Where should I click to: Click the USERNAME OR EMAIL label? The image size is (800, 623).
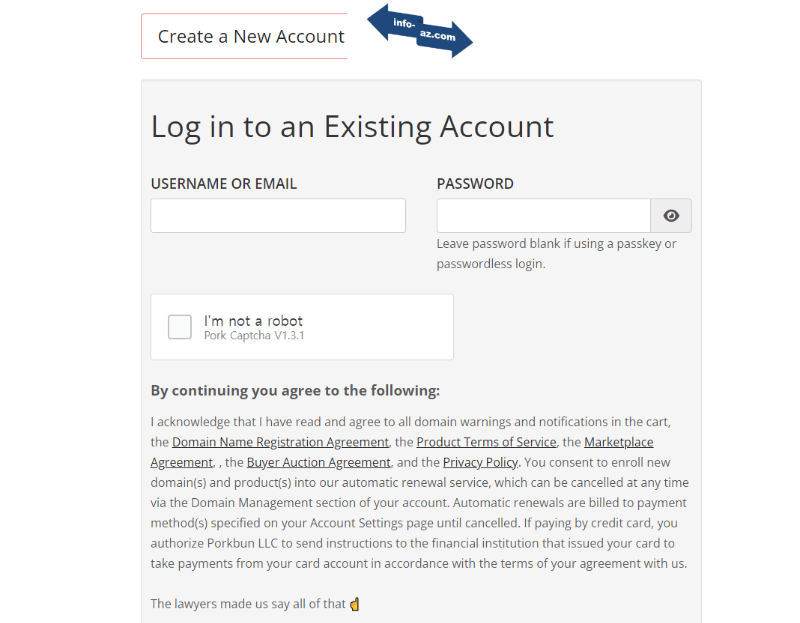click(224, 184)
